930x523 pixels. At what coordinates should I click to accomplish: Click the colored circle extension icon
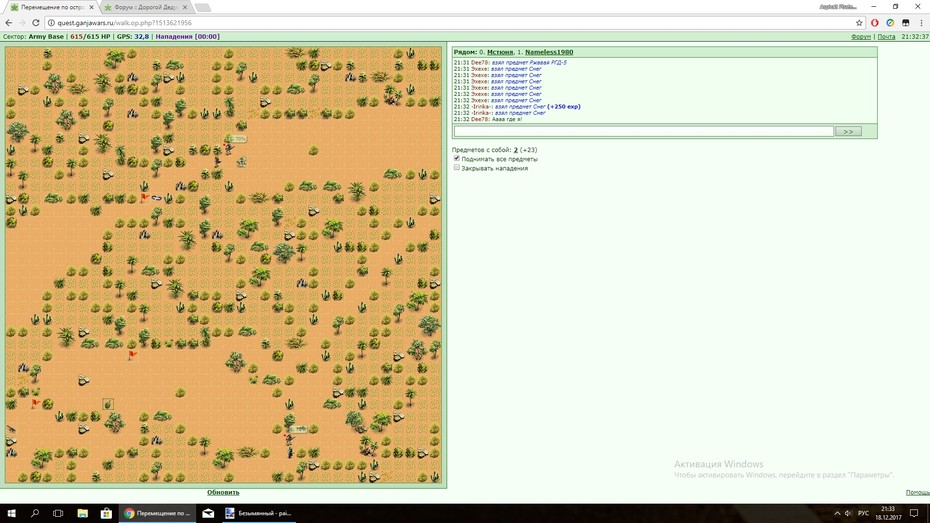890,23
